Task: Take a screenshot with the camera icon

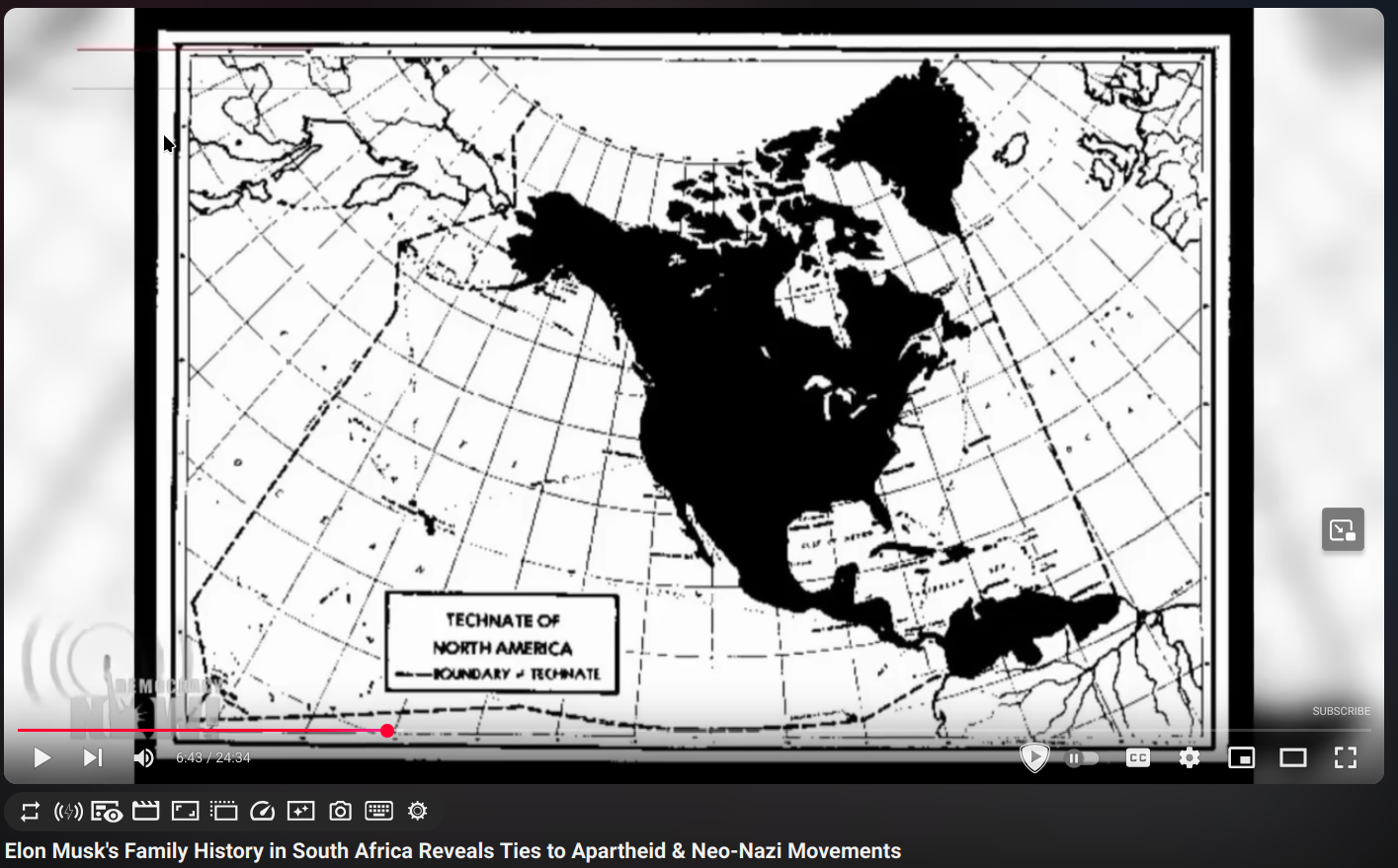Action: [x=340, y=812]
